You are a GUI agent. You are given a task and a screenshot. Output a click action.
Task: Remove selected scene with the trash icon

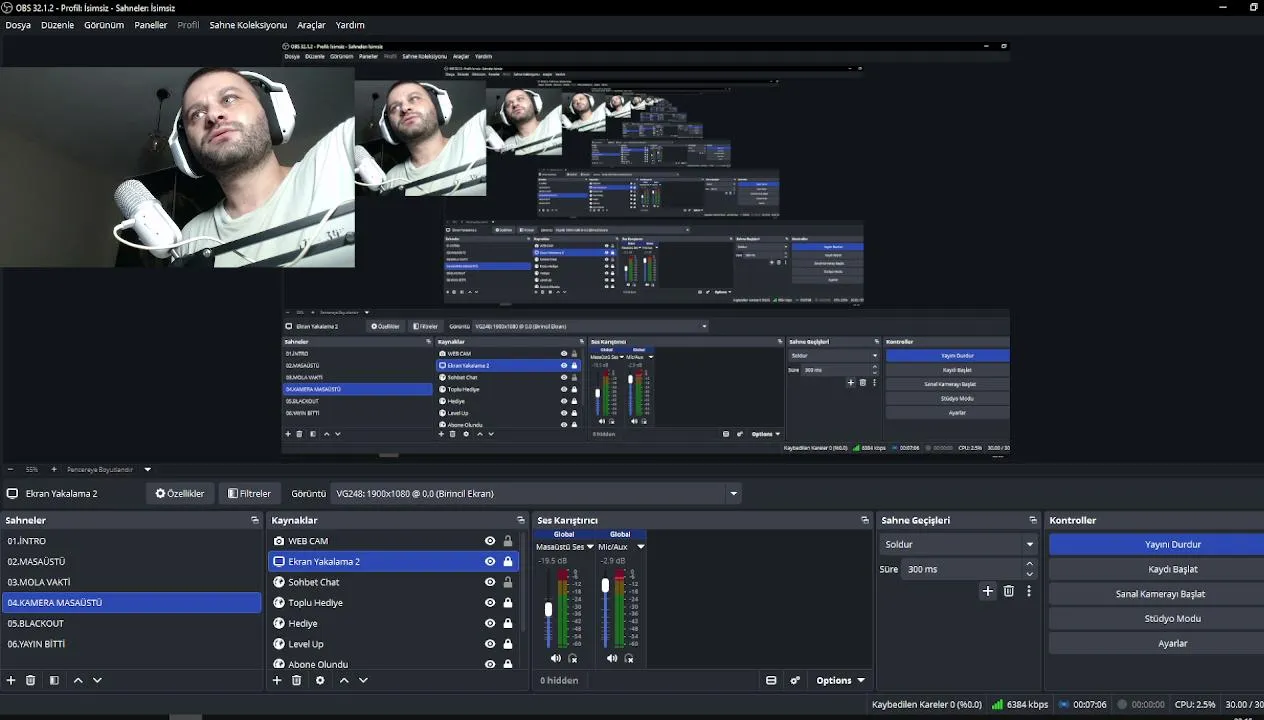(31, 680)
